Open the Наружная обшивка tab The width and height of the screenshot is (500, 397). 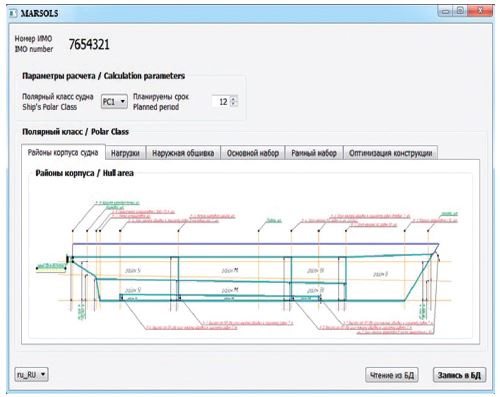(183, 153)
